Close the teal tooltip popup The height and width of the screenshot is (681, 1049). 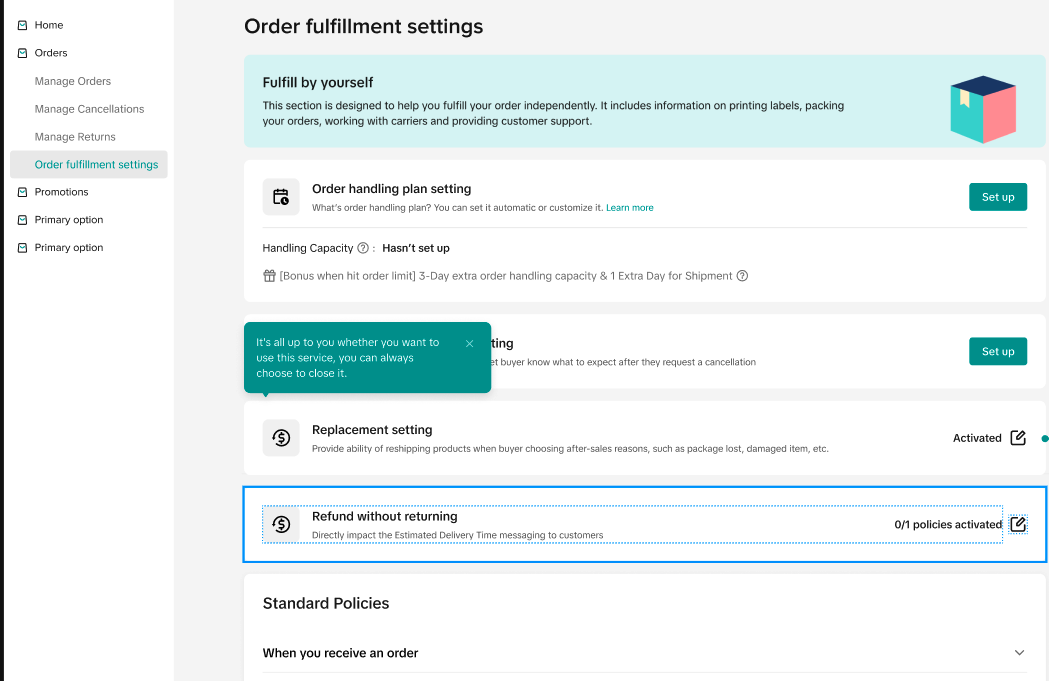470,344
